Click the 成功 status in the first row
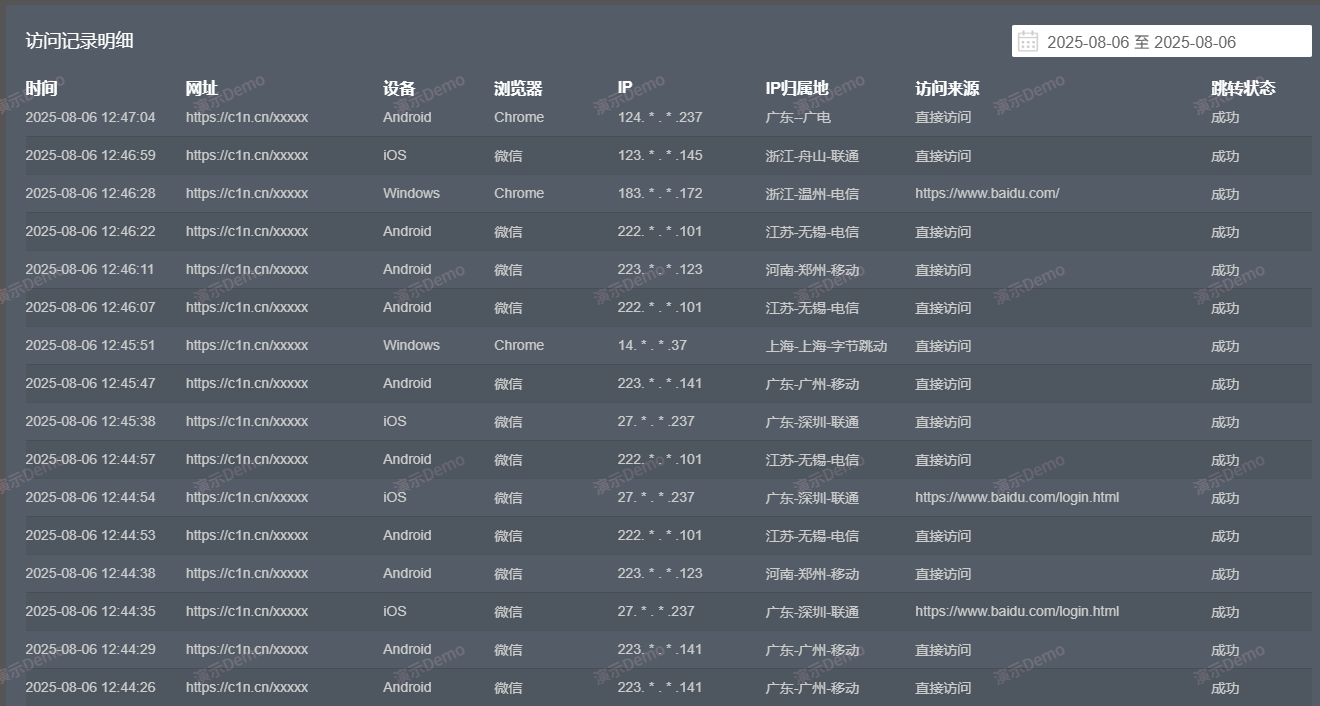This screenshot has height=706, width=1320. click(1224, 117)
